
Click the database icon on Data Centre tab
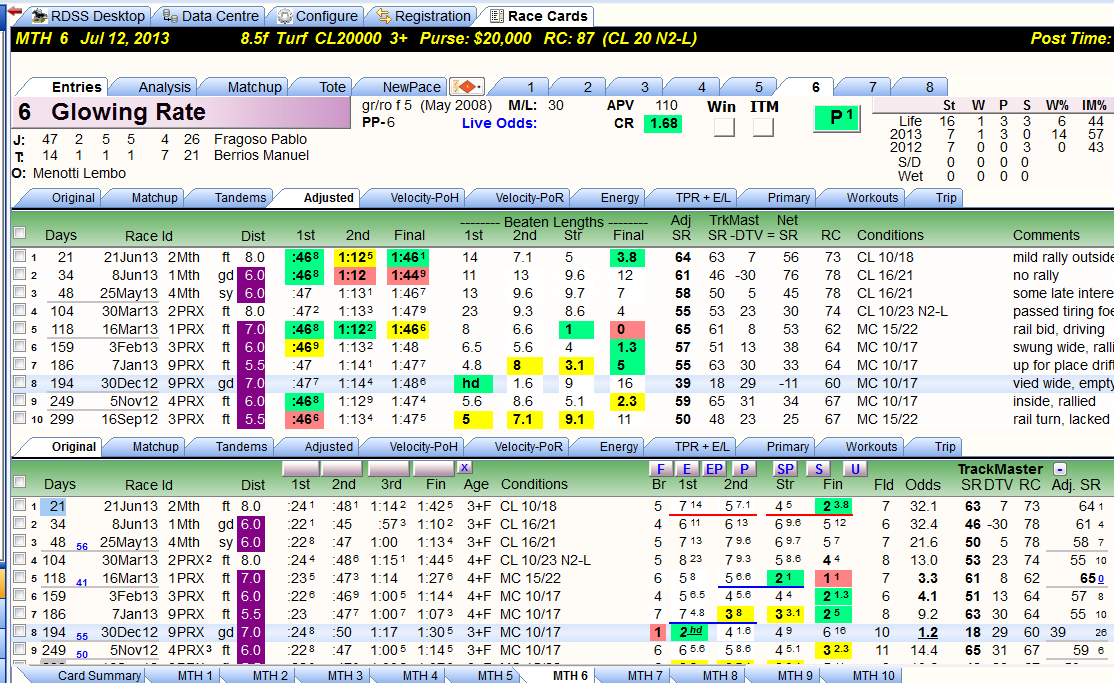click(171, 16)
